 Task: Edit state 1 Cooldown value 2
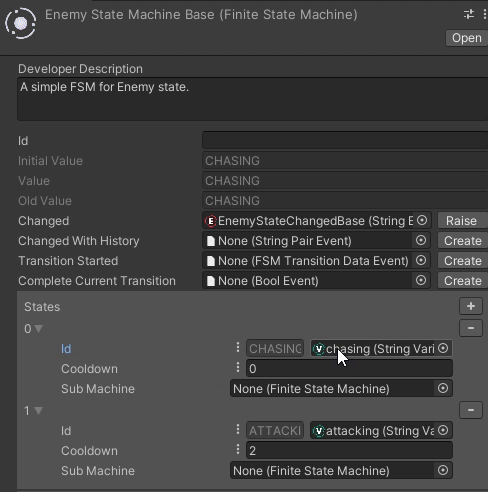pos(349,450)
